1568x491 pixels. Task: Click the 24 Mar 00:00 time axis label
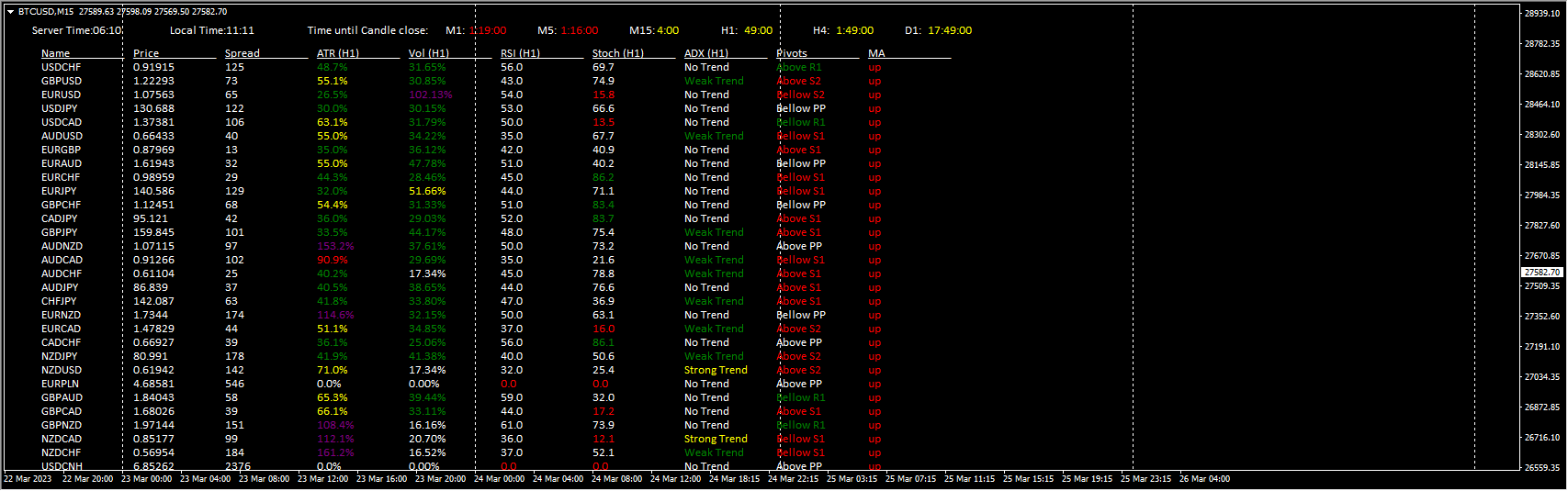[499, 479]
